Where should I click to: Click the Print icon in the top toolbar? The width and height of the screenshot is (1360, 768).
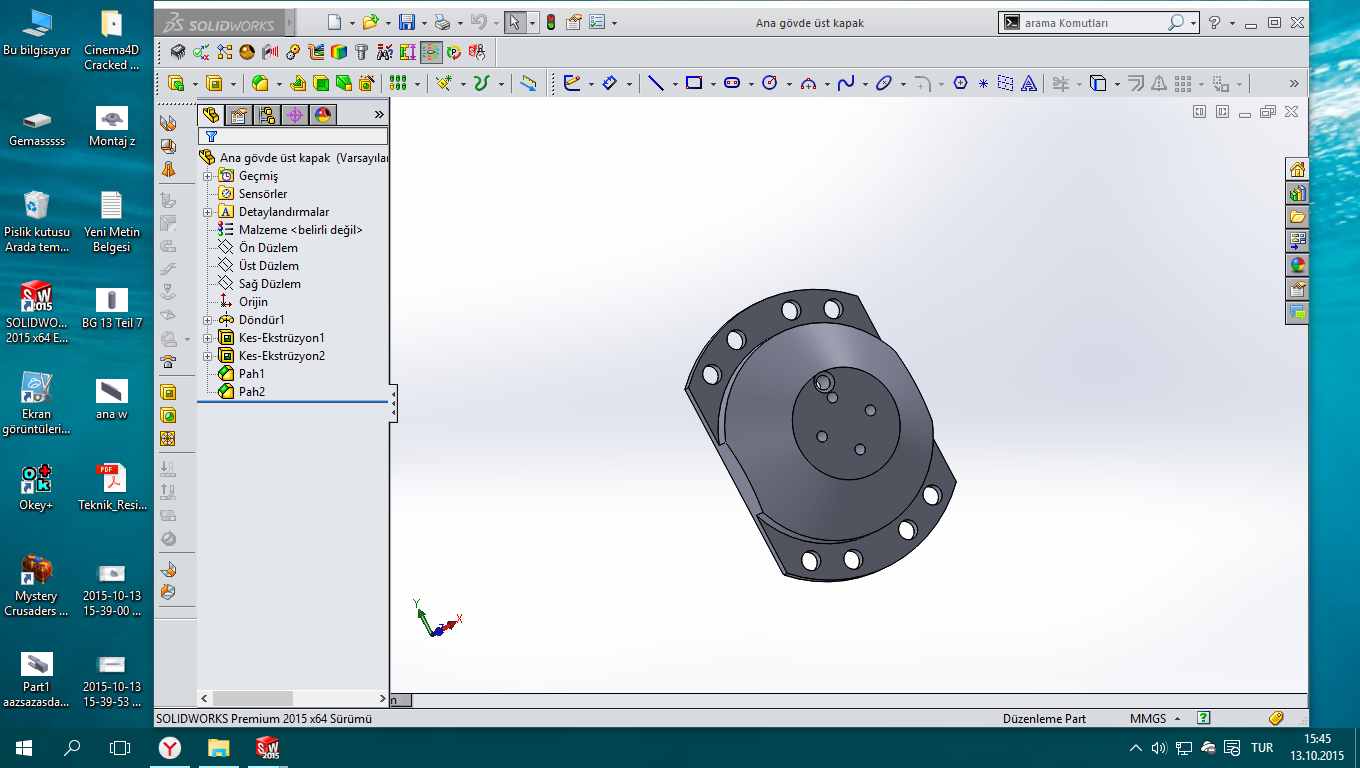coord(442,22)
